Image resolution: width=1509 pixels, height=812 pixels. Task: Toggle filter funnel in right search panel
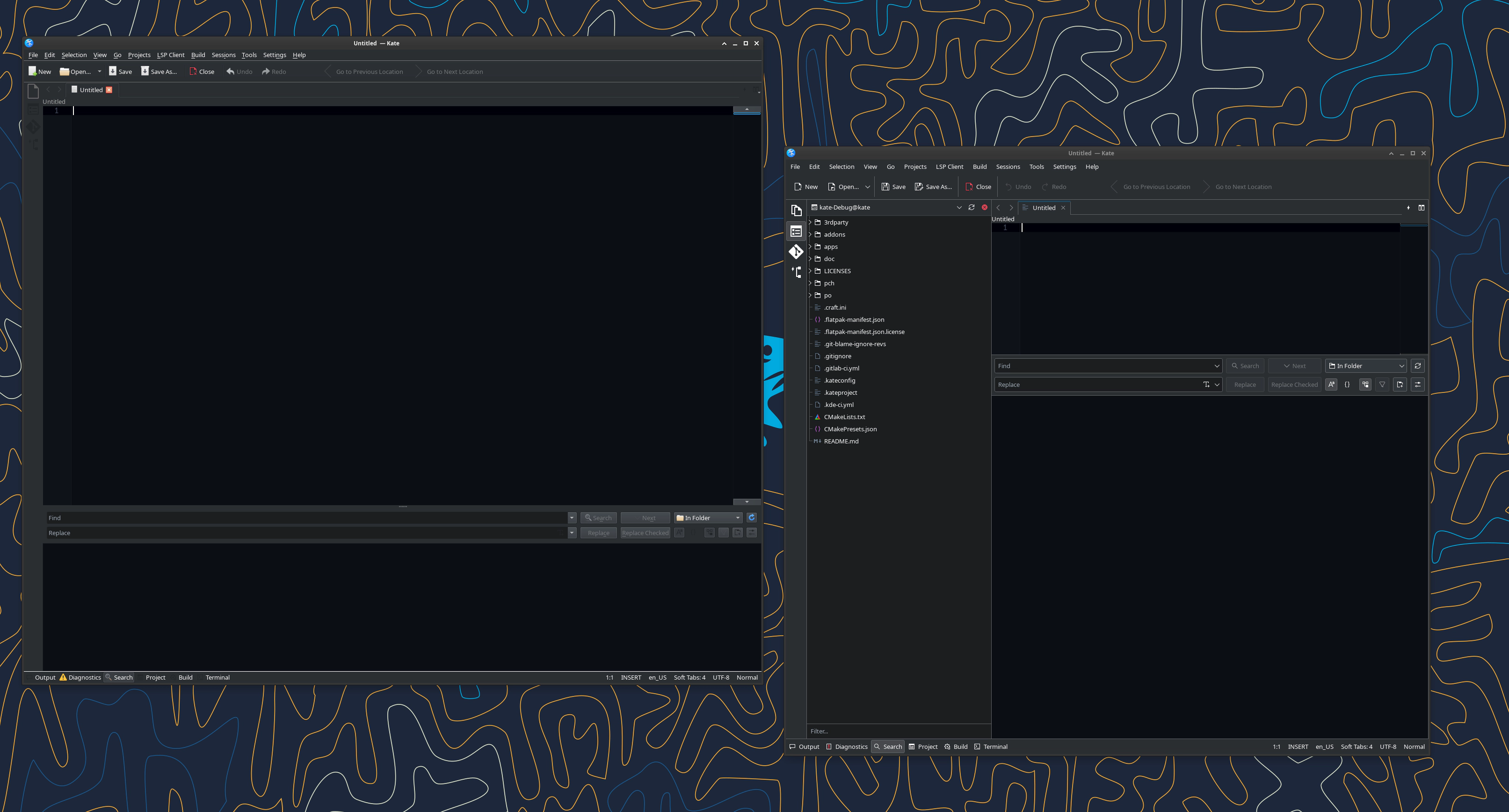[1382, 384]
